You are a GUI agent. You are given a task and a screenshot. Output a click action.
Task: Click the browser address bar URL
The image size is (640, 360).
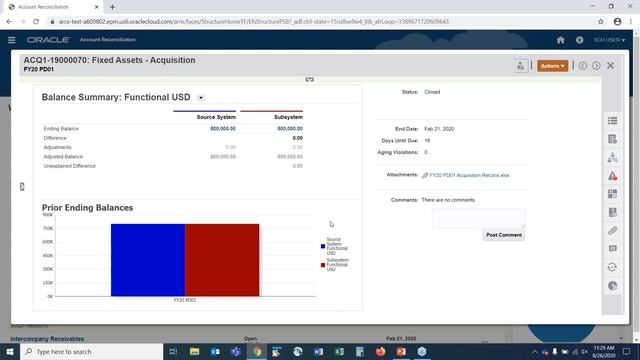(253, 22)
